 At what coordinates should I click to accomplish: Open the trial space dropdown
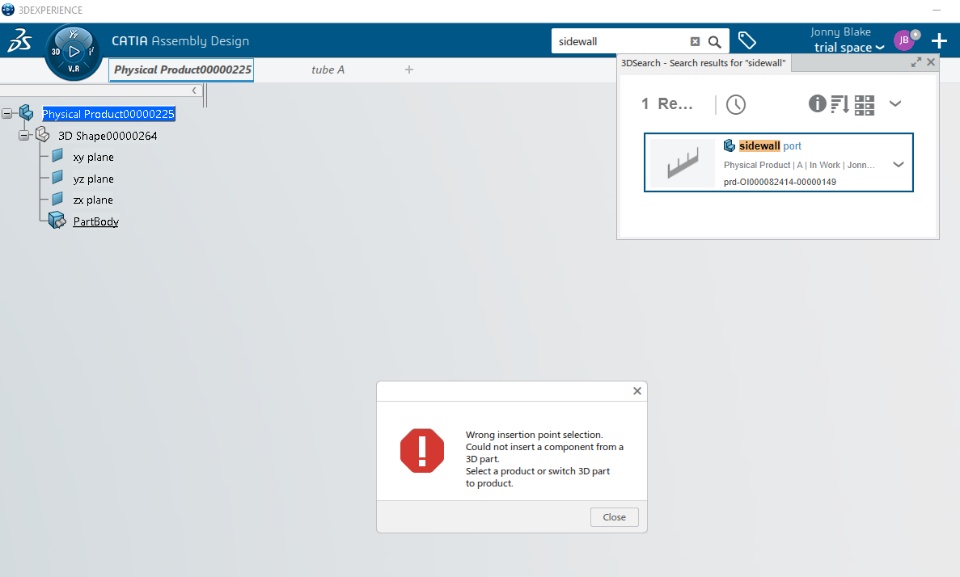click(x=849, y=48)
